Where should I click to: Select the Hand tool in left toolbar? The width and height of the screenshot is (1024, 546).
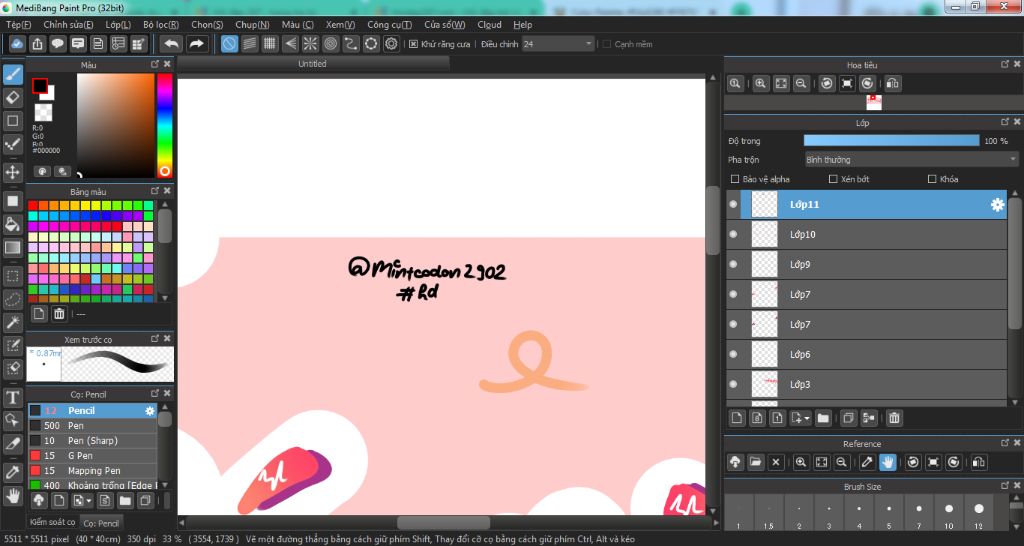[x=12, y=495]
